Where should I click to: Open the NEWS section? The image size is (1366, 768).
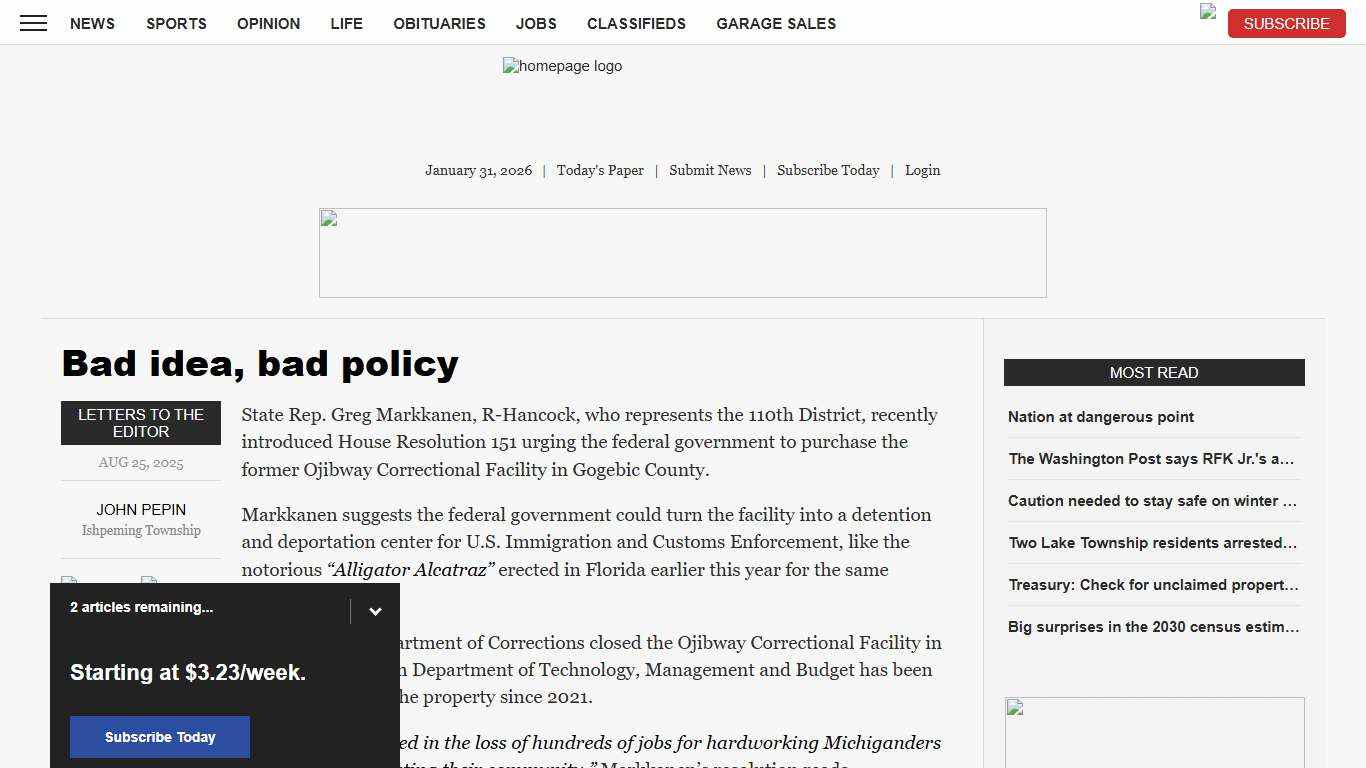tap(92, 23)
